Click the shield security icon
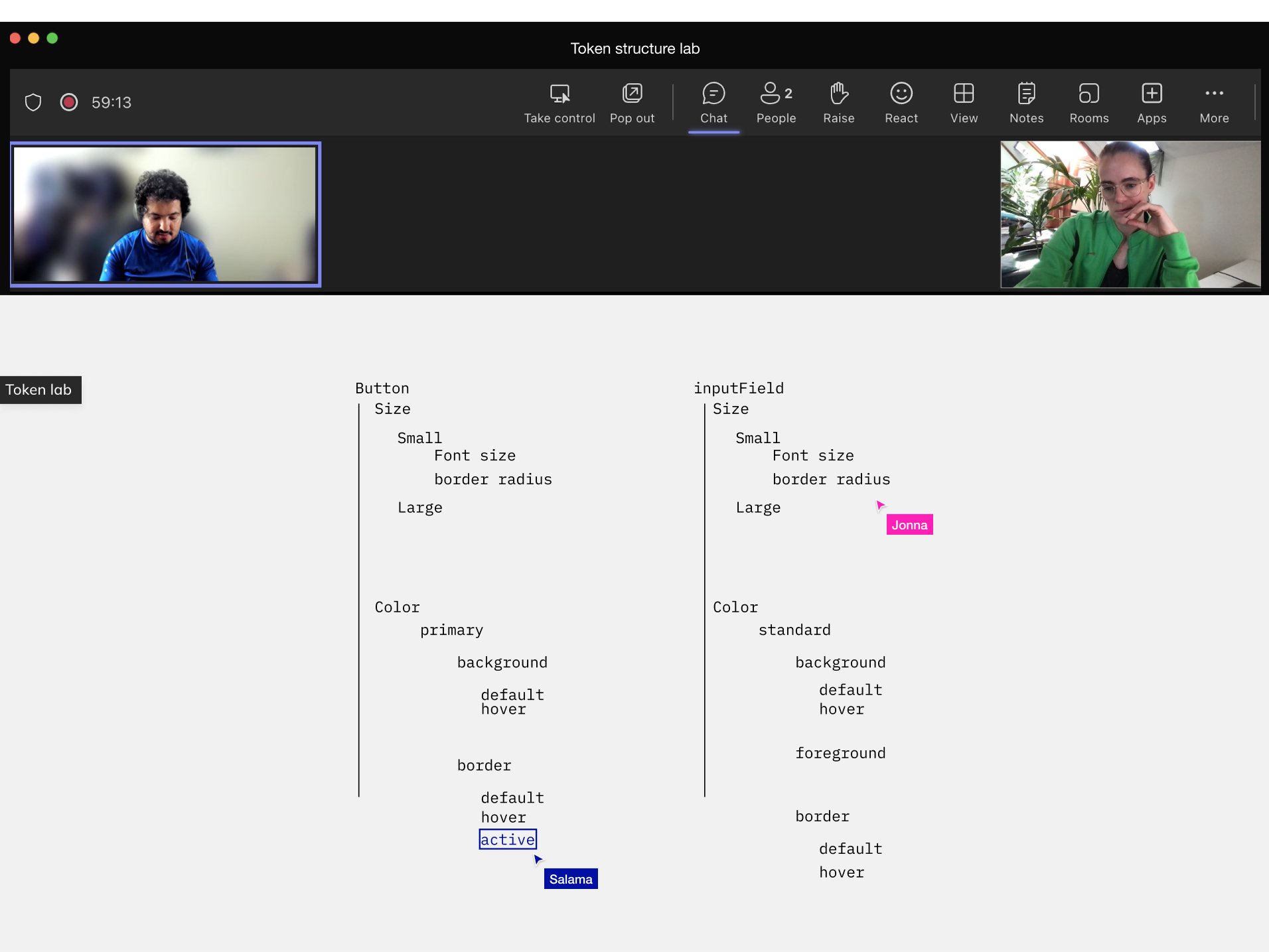 tap(33, 102)
